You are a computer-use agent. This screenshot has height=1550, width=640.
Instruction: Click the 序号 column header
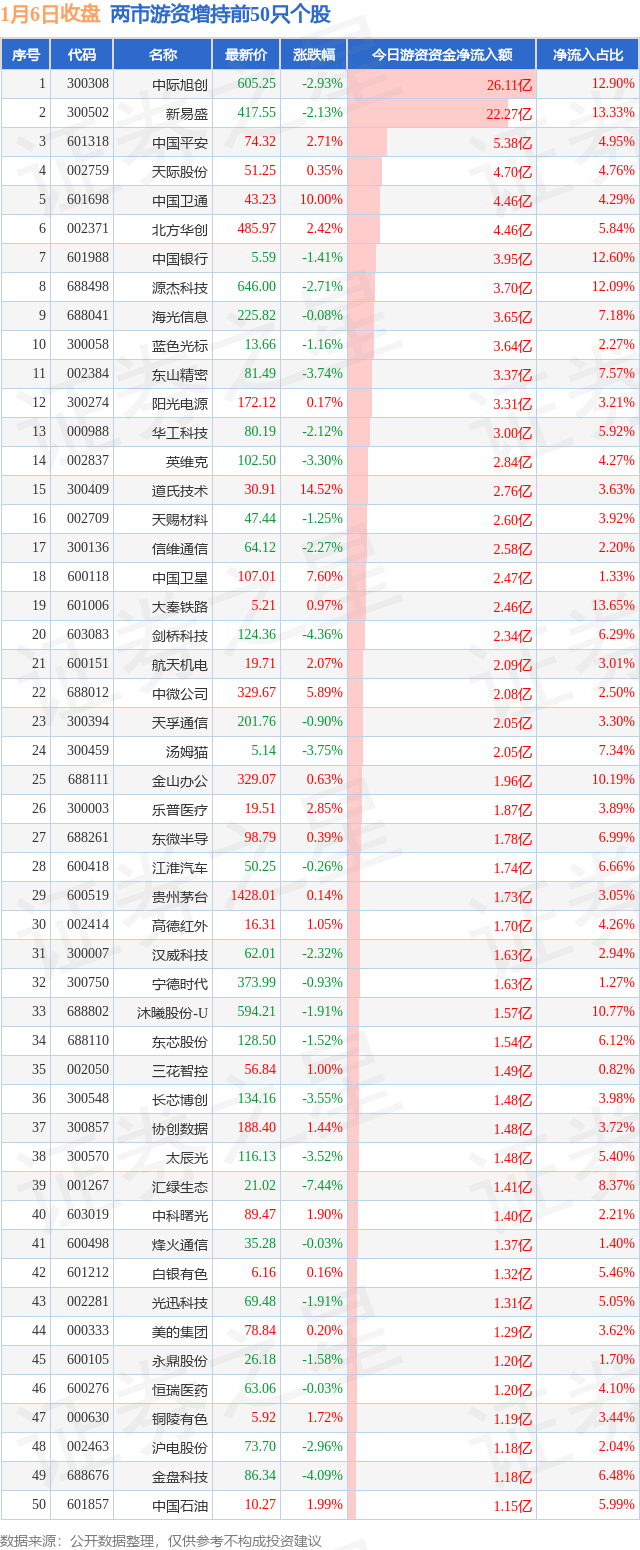[x=26, y=55]
